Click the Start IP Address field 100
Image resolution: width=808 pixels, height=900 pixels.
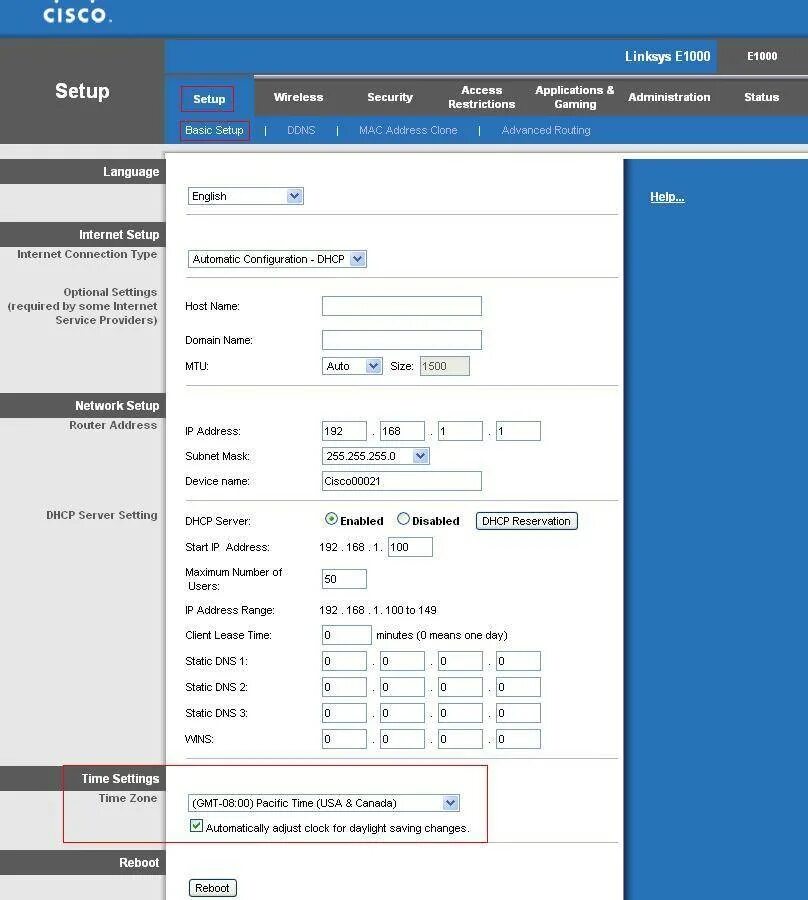410,547
